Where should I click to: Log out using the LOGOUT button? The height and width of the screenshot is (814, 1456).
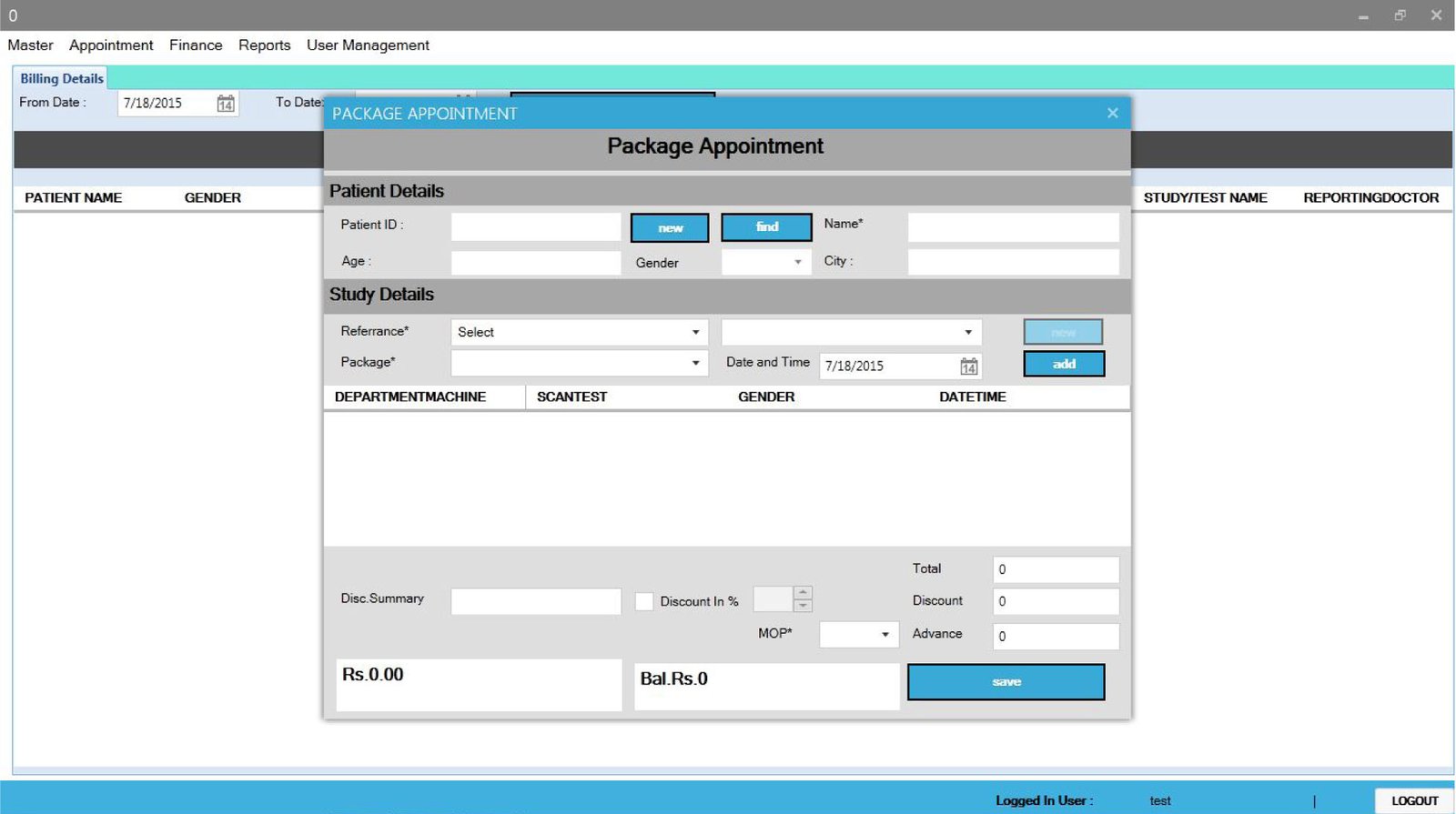(x=1414, y=800)
